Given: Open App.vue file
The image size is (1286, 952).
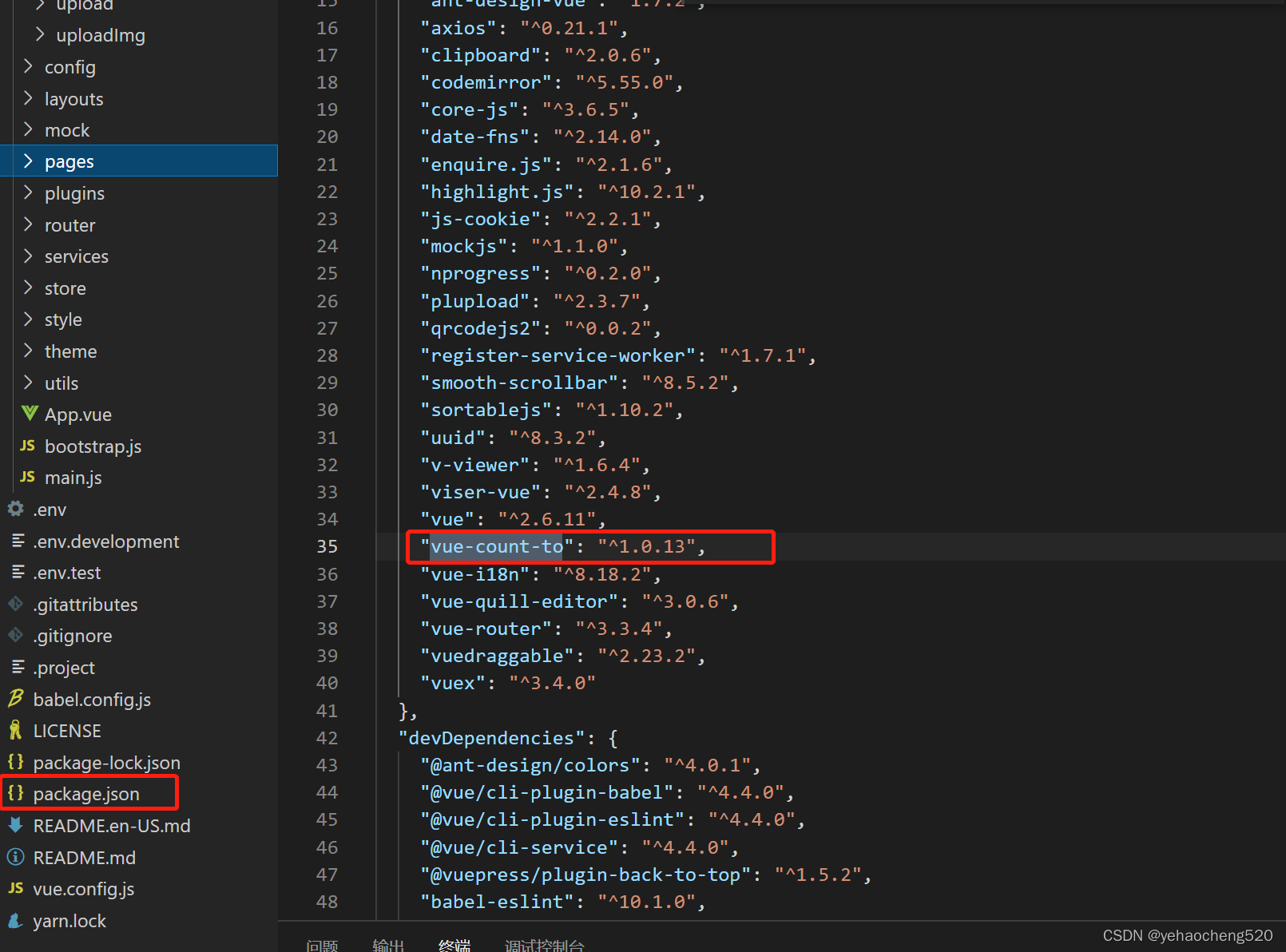Looking at the screenshot, I should [78, 415].
